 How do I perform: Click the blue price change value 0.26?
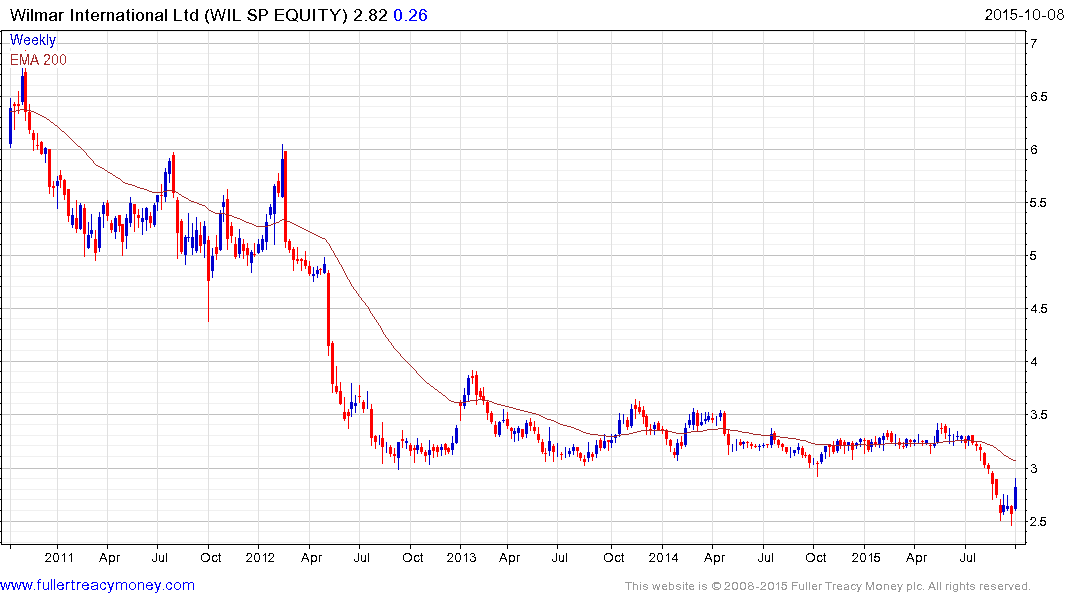(410, 15)
